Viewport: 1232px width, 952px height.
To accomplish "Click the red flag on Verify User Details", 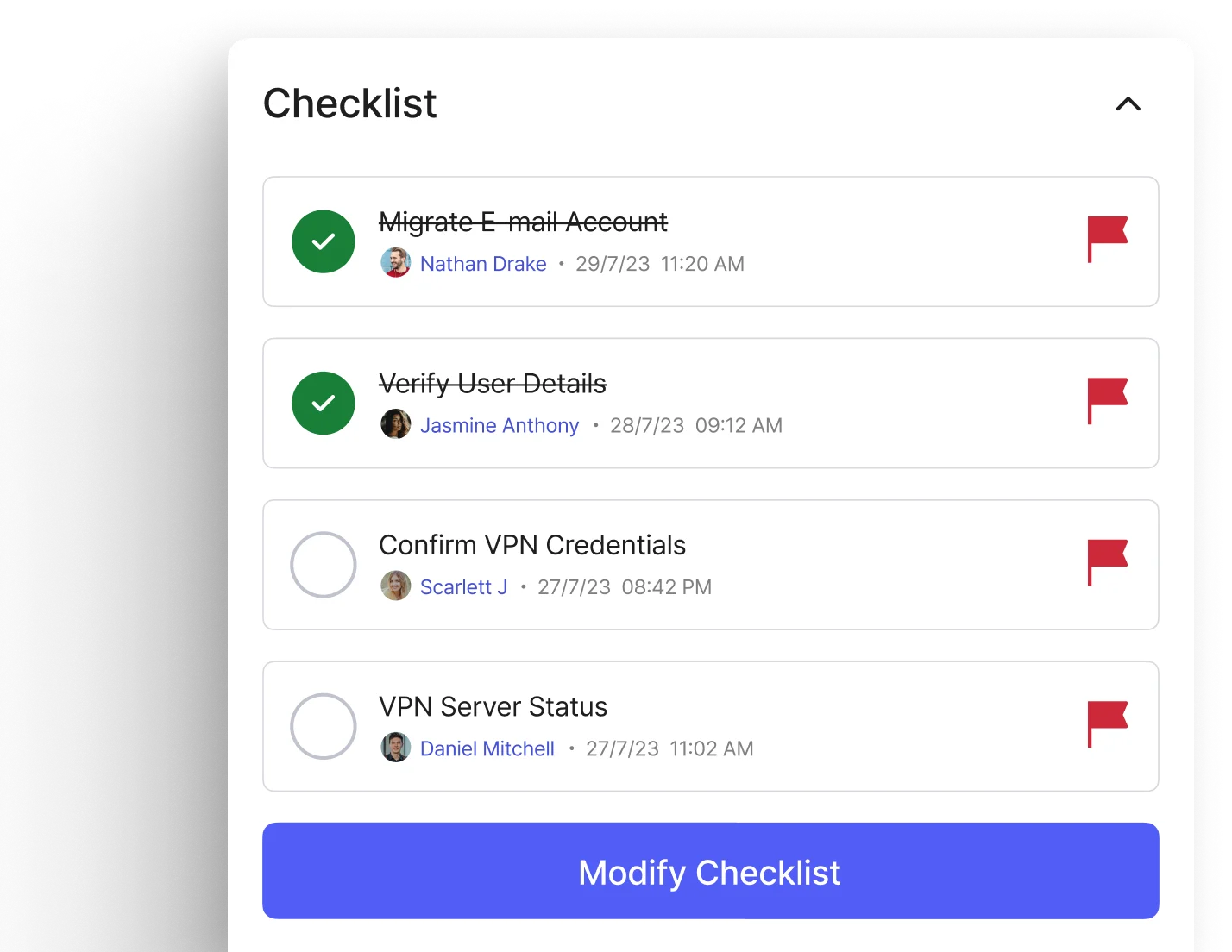I will (1107, 399).
